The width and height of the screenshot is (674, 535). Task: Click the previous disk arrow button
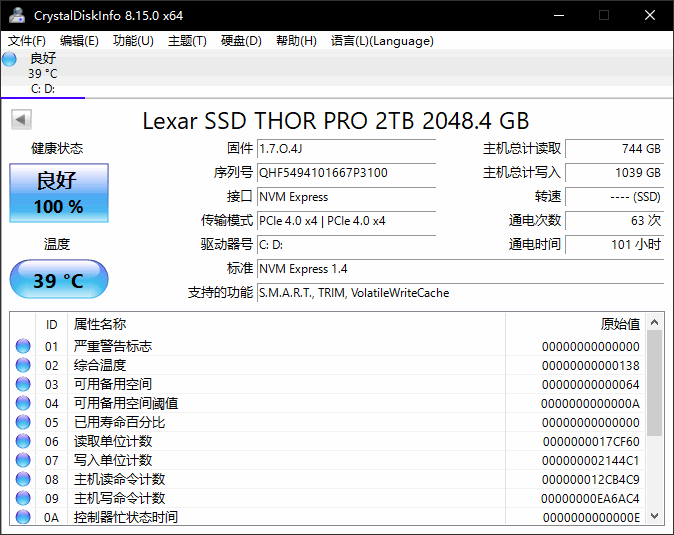pos(20,120)
